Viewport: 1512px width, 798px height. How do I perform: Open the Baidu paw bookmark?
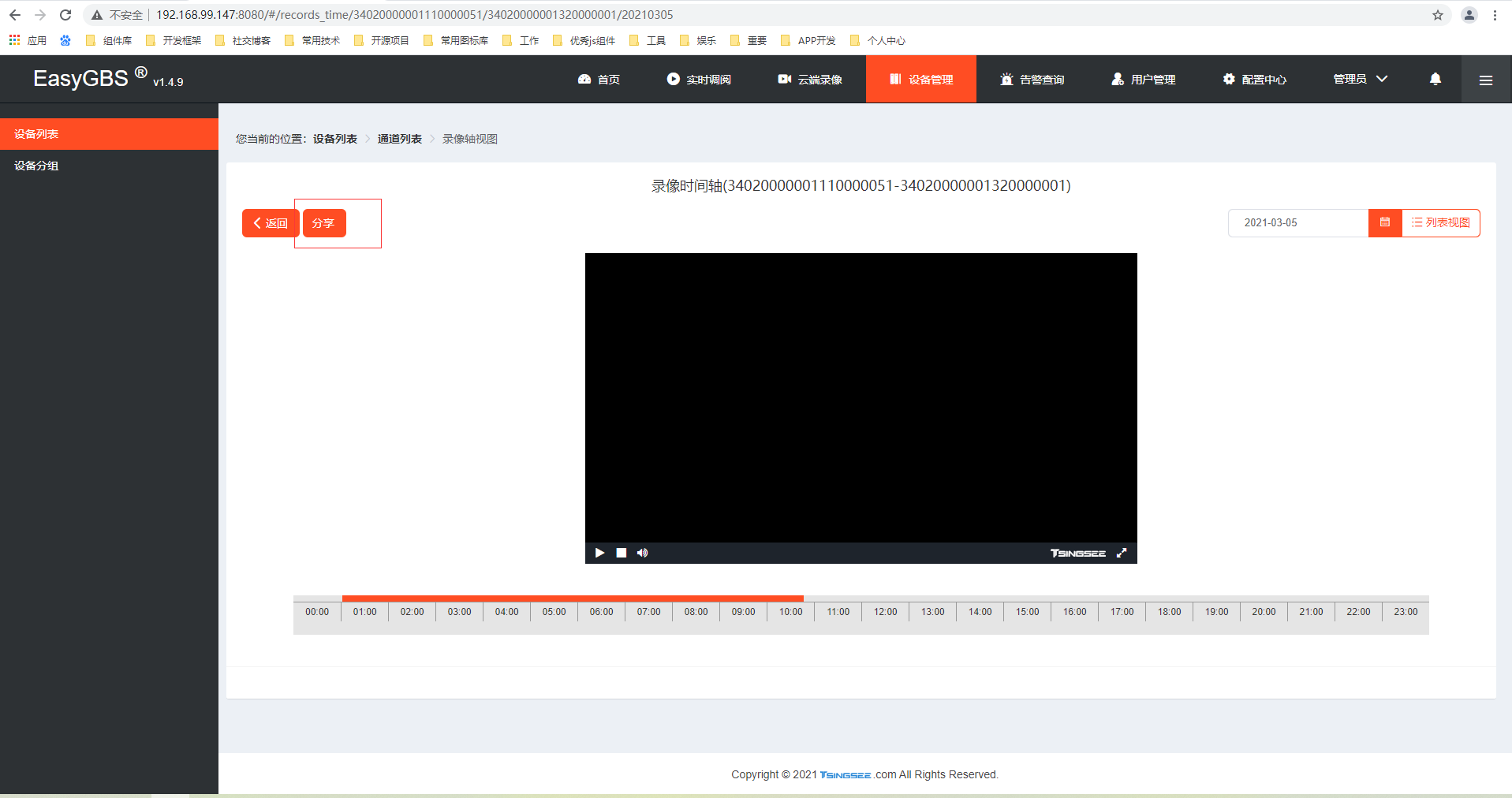(65, 40)
